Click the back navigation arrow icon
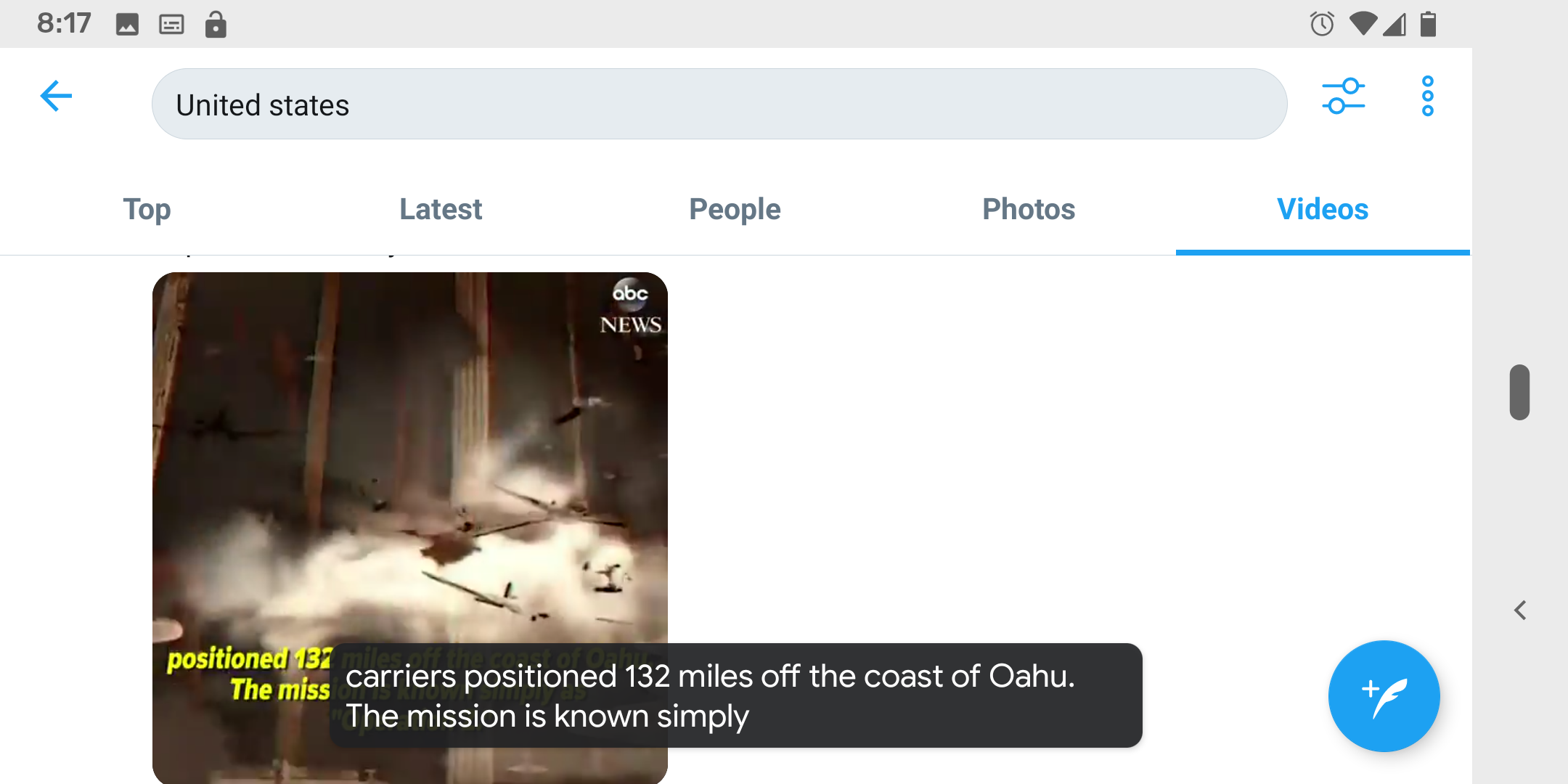 56,98
